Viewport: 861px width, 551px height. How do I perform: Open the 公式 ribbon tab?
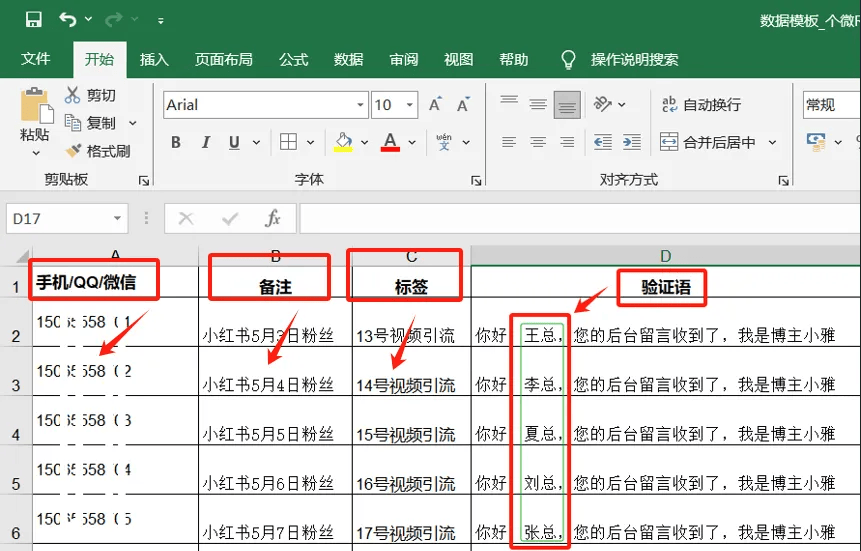(x=293, y=59)
